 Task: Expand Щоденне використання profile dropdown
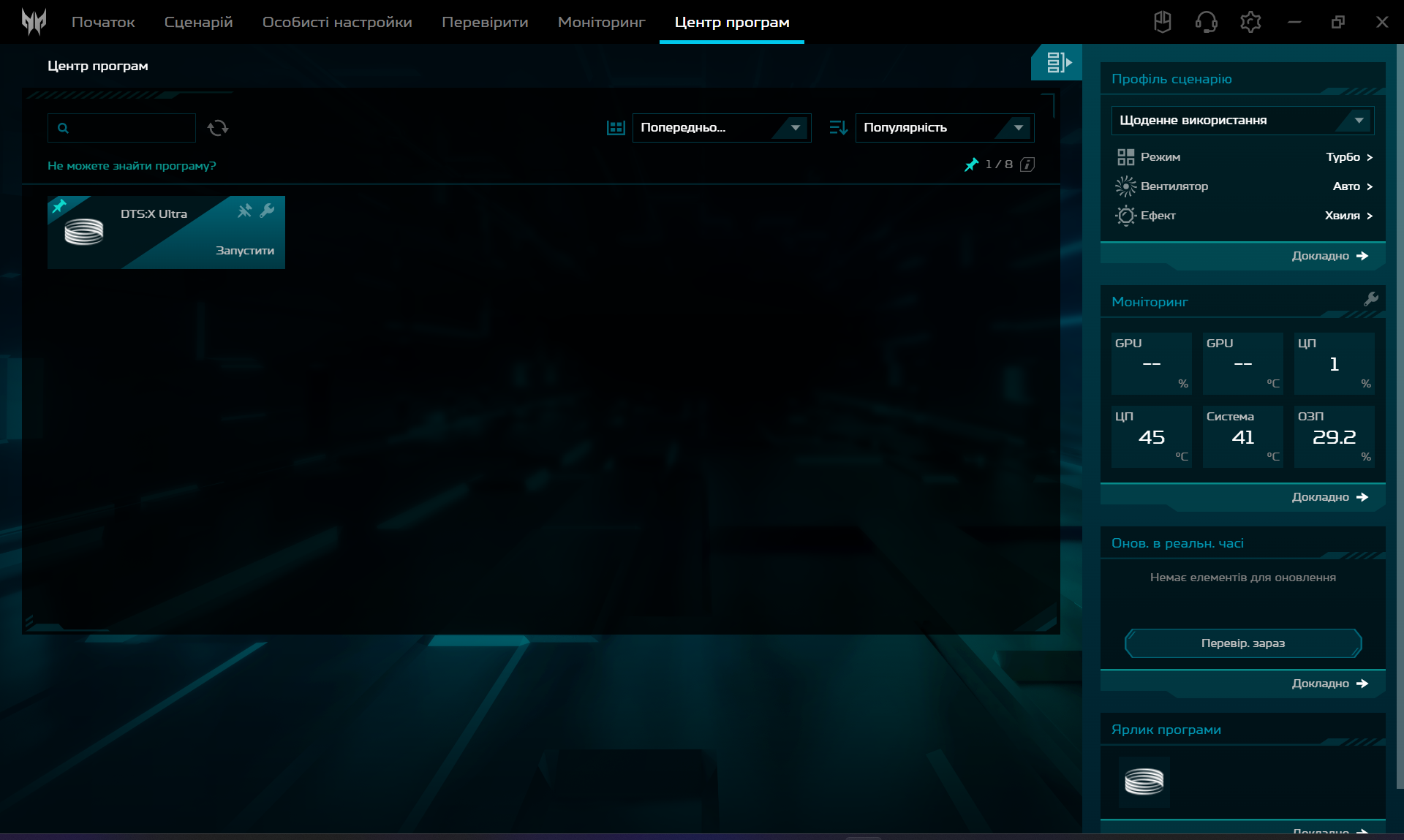(x=1242, y=121)
